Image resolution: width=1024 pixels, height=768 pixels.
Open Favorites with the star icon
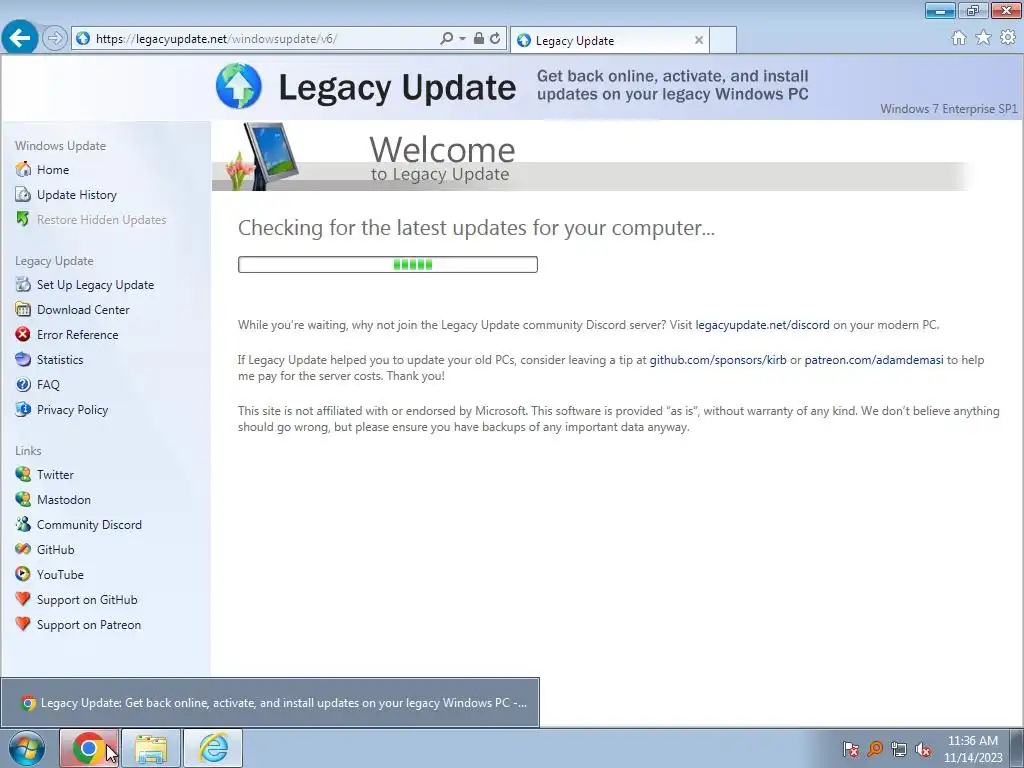[983, 38]
